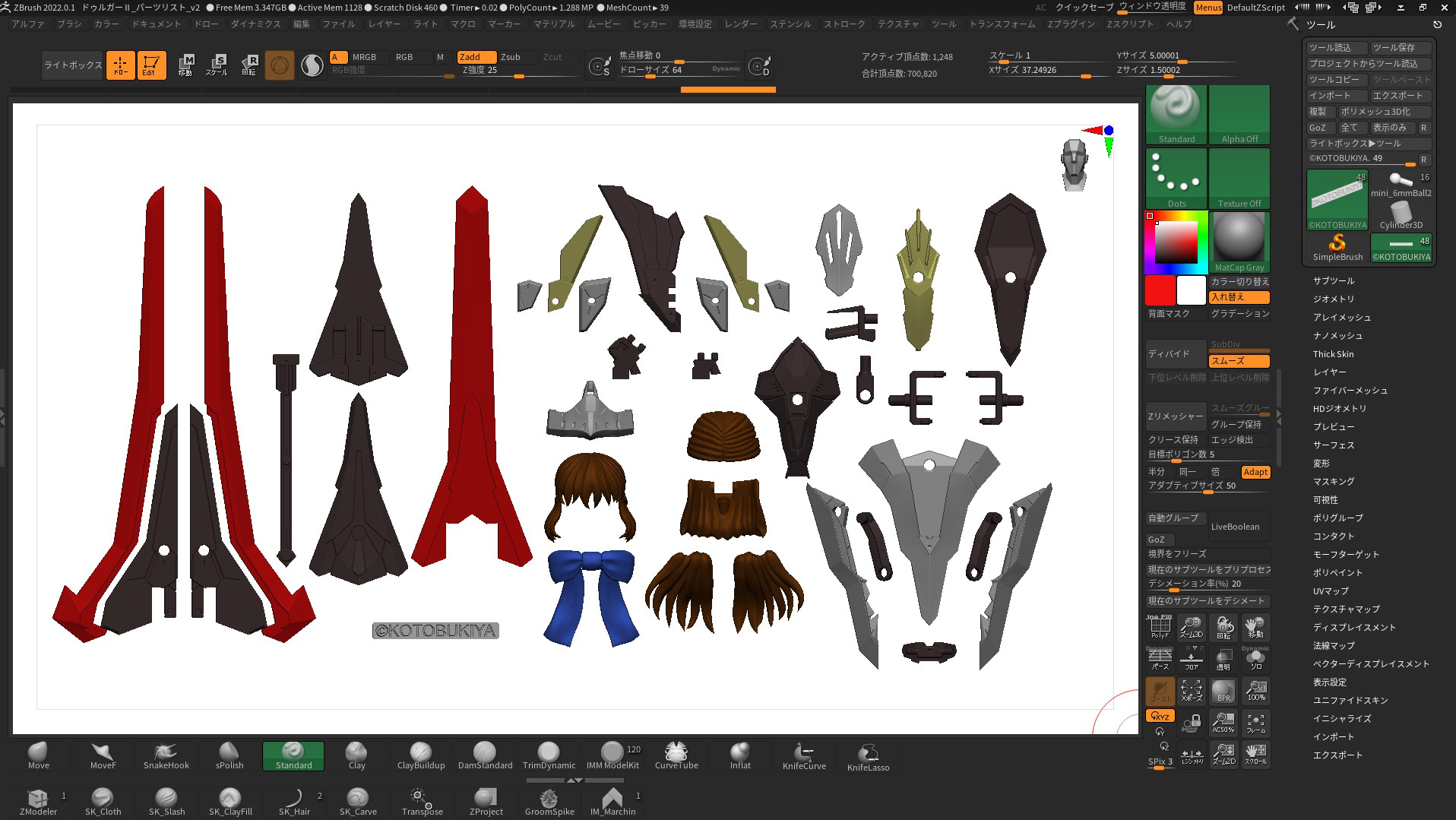The height and width of the screenshot is (820, 1456).
Task: Select the DamStandard brush
Action: 485,756
